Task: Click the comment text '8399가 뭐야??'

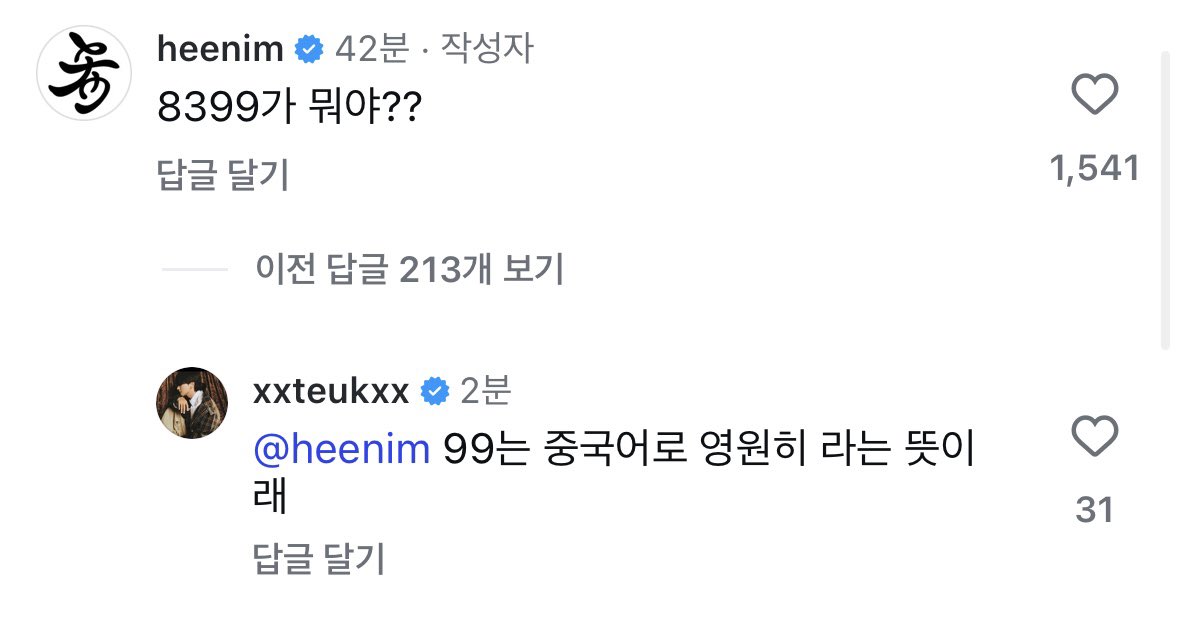Action: [x=287, y=109]
